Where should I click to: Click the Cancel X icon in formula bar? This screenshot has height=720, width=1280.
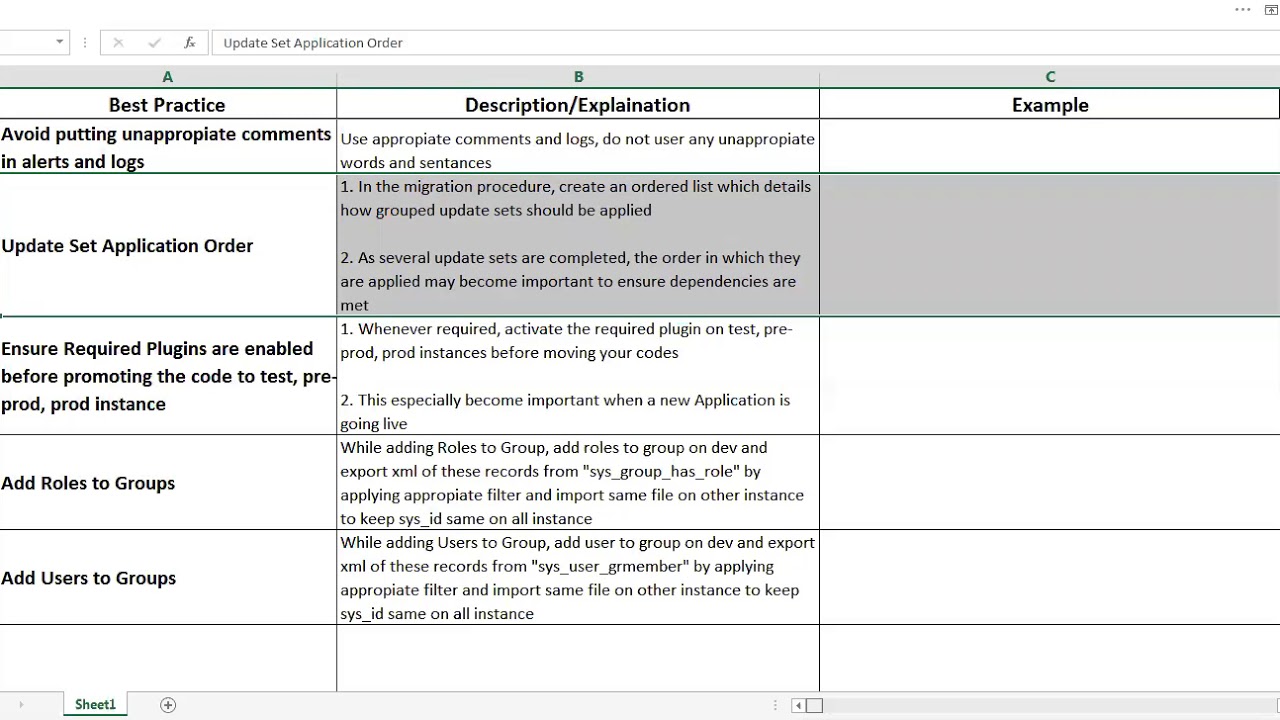pos(118,43)
